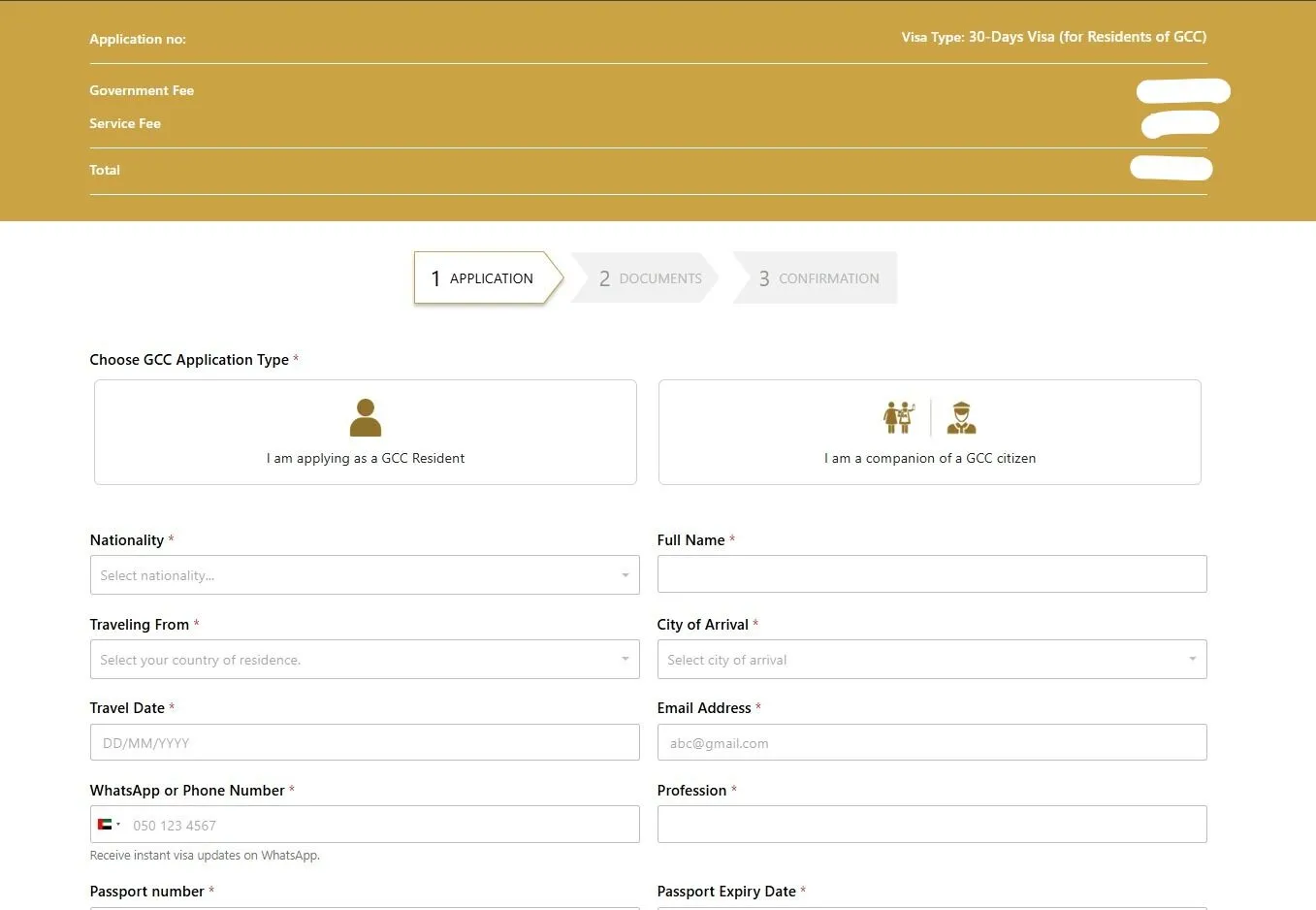Image resolution: width=1316 pixels, height=910 pixels.
Task: Click the Email Address field
Action: (x=931, y=743)
